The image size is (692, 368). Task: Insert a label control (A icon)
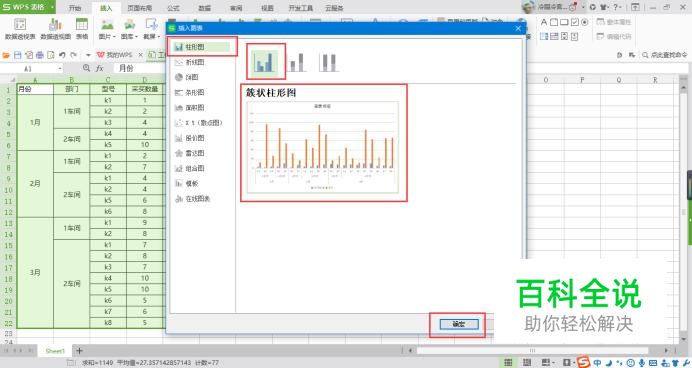coord(544,22)
